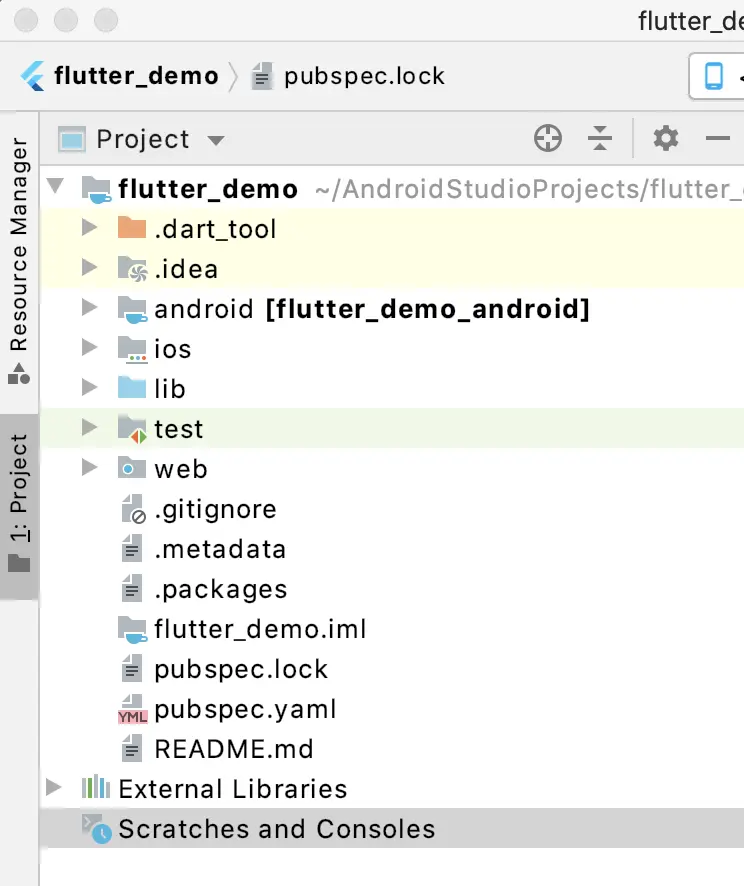
Task: Click the blue lib folder icon
Action: (x=132, y=388)
